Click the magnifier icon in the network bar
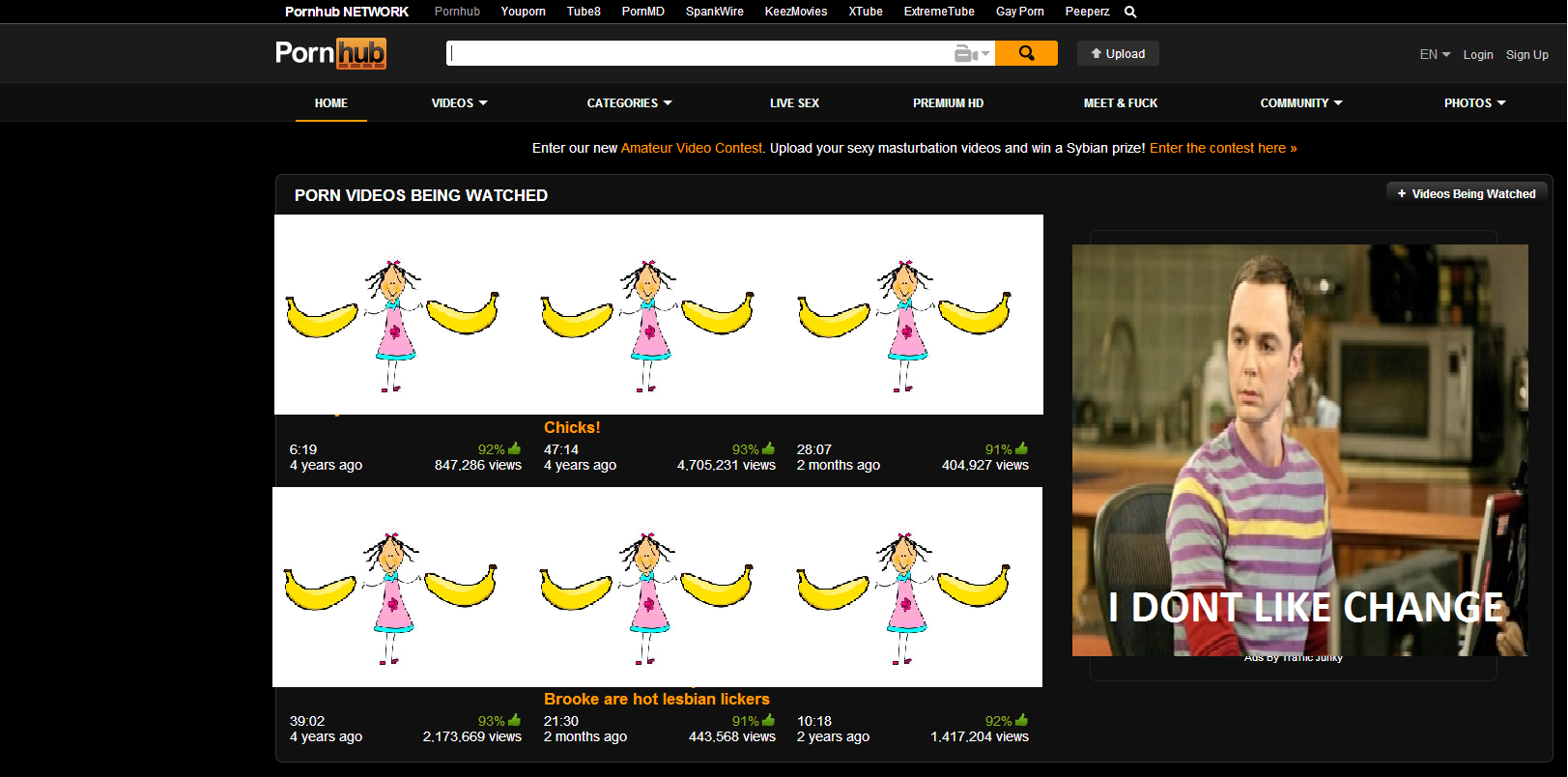The width and height of the screenshot is (1568, 777). click(x=1130, y=12)
